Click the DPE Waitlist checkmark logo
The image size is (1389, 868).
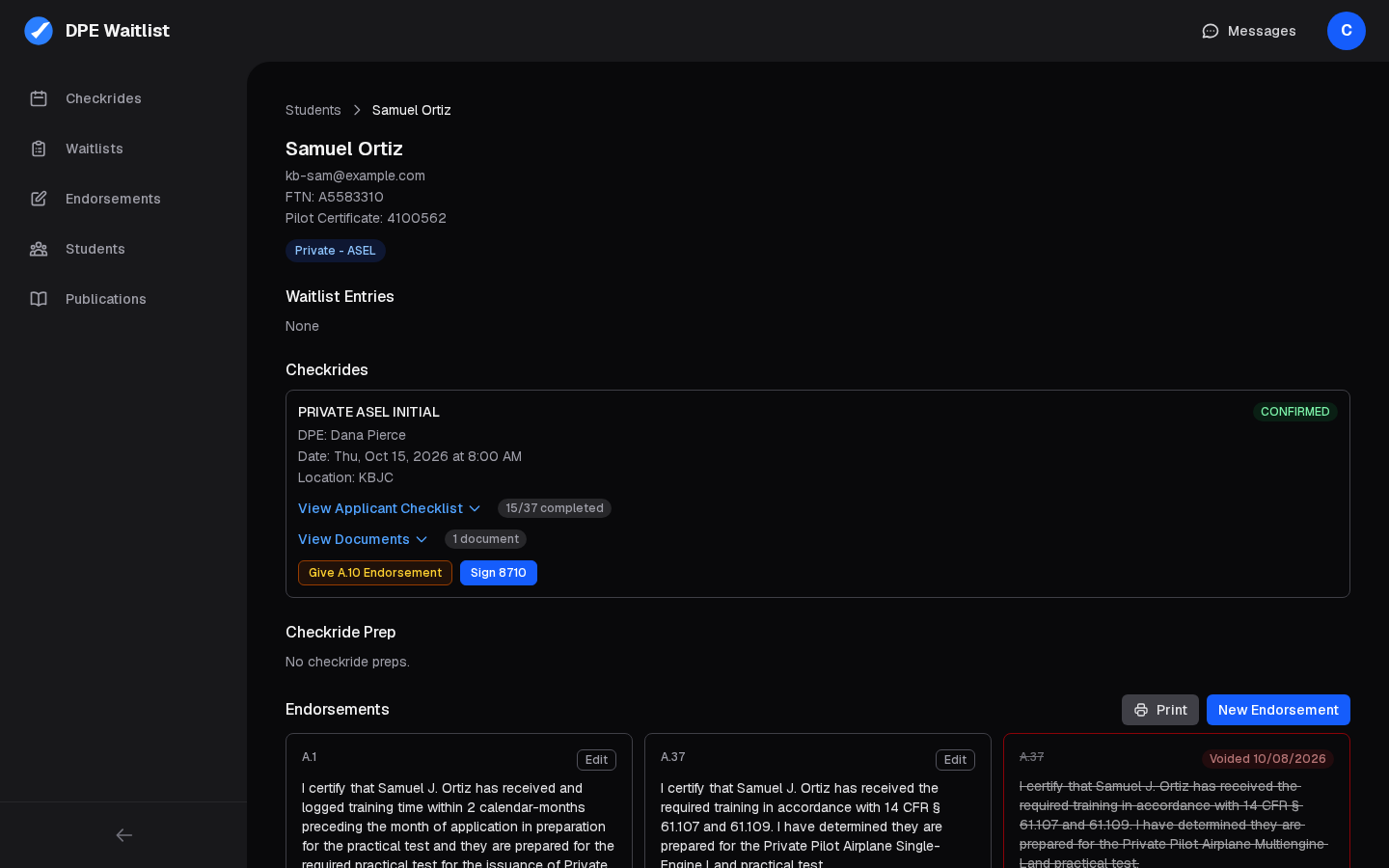click(39, 31)
